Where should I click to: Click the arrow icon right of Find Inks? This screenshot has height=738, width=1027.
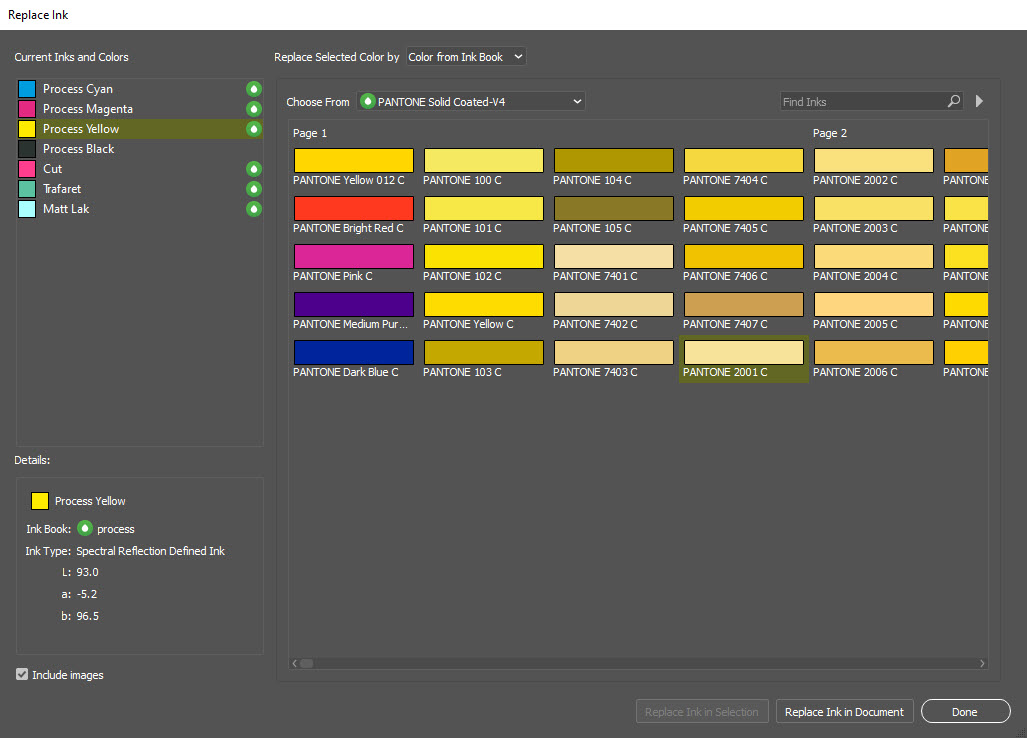coord(979,101)
